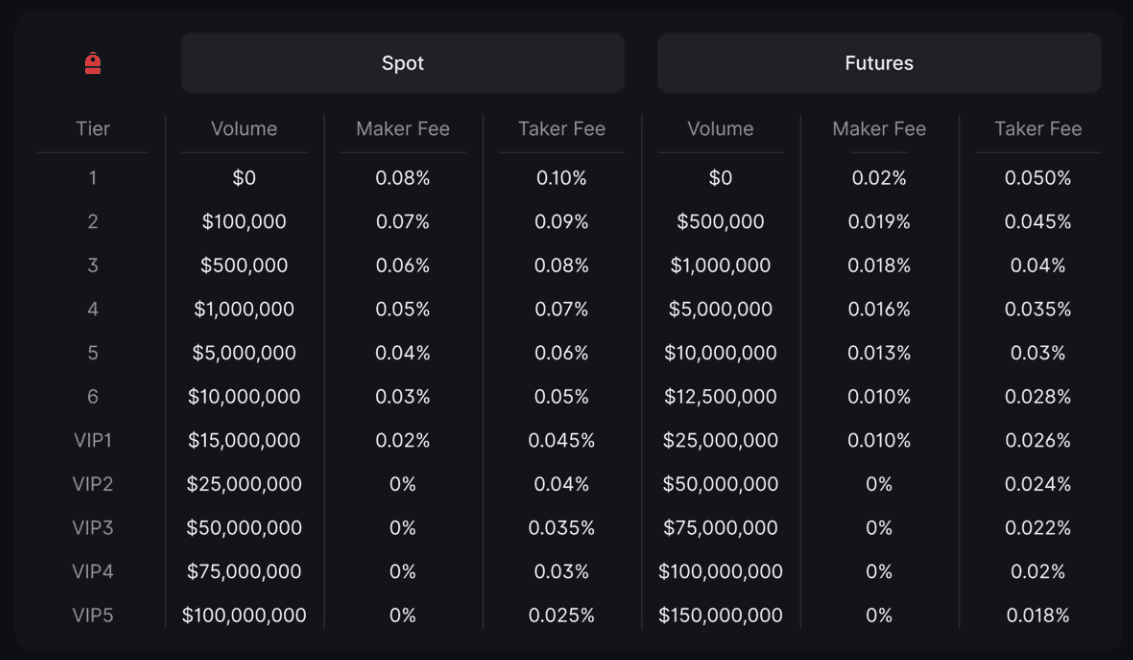Click the VIP5 tier label

click(x=92, y=615)
